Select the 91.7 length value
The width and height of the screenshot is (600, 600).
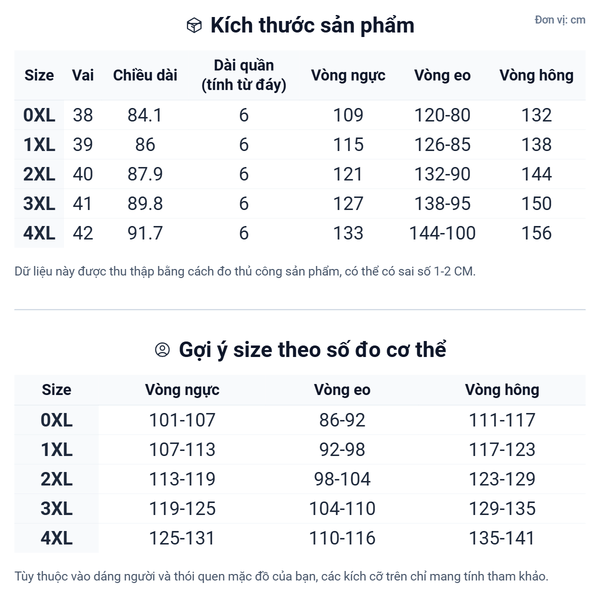tap(145, 233)
